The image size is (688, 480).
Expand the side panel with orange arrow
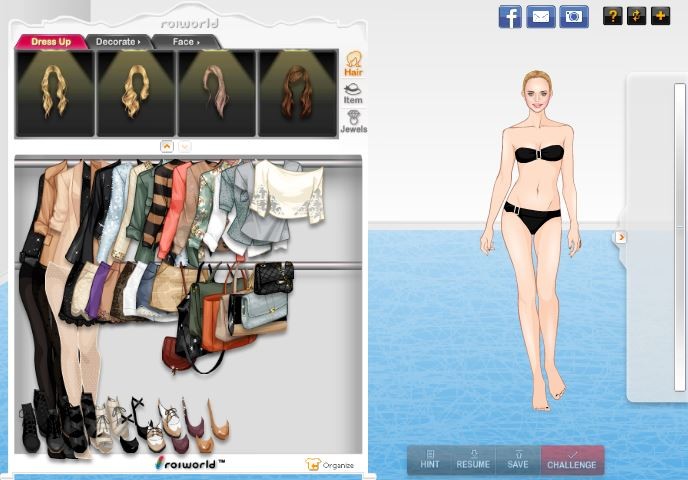(x=620, y=237)
